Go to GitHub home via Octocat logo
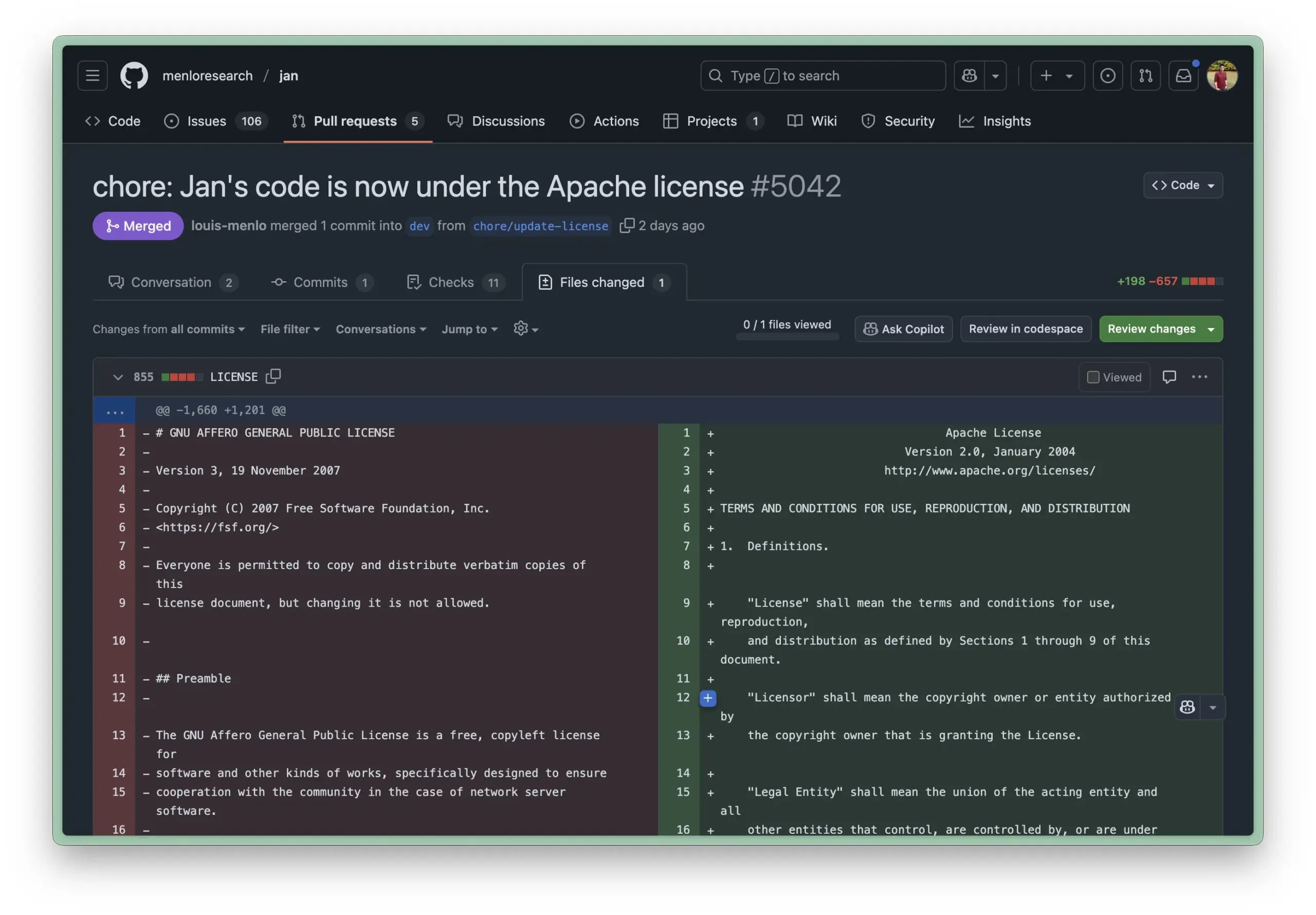The image size is (1316, 915). pos(134,75)
